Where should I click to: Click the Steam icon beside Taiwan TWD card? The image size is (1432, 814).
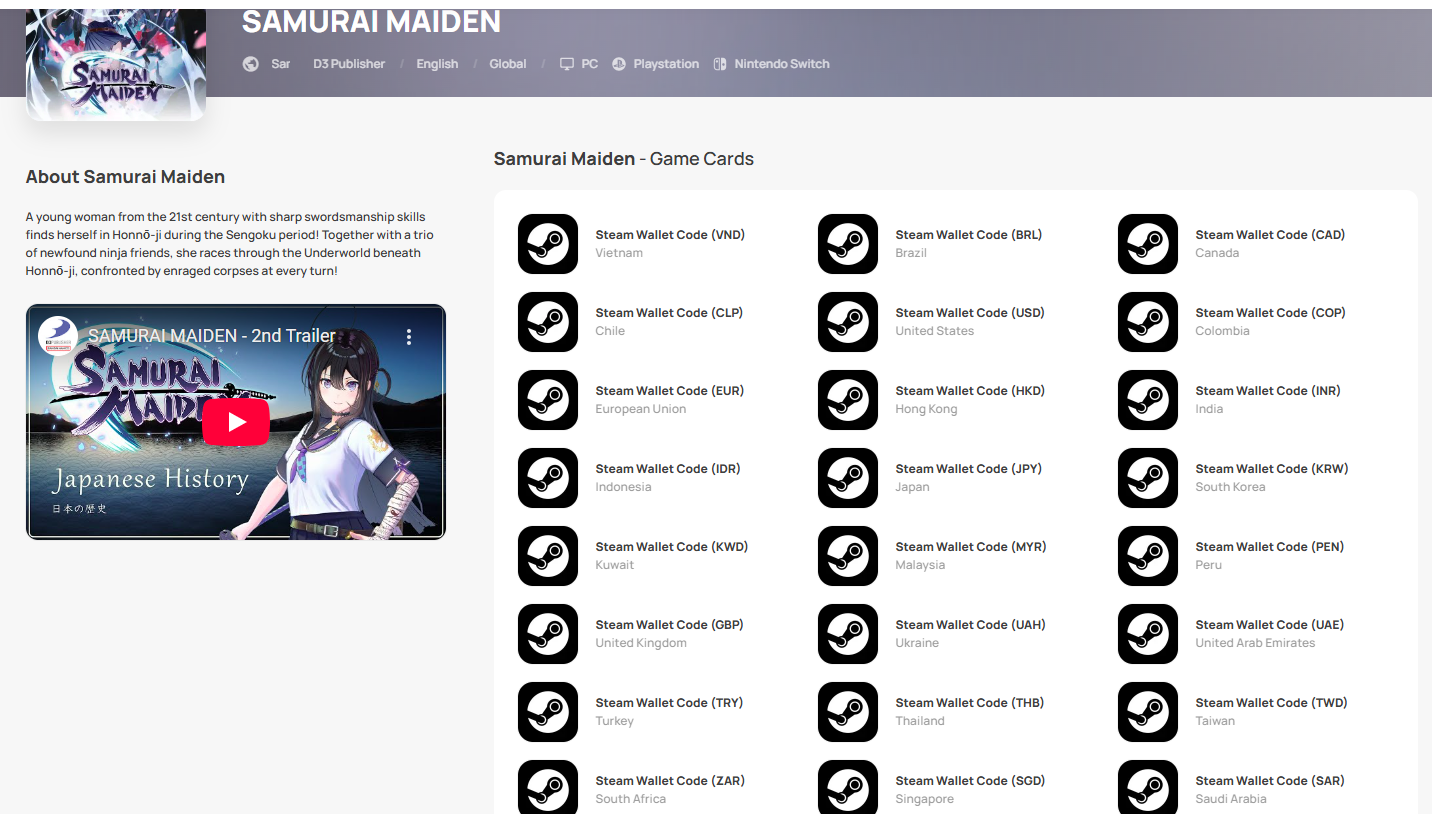click(1148, 712)
